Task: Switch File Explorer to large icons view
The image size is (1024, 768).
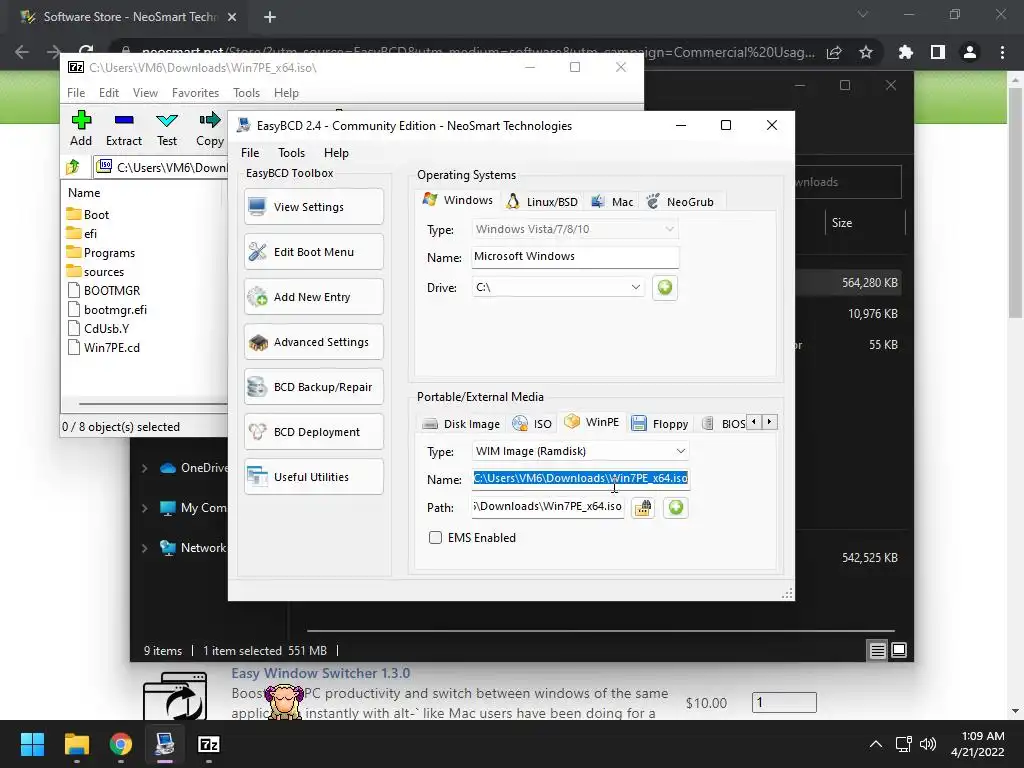Action: [899, 650]
